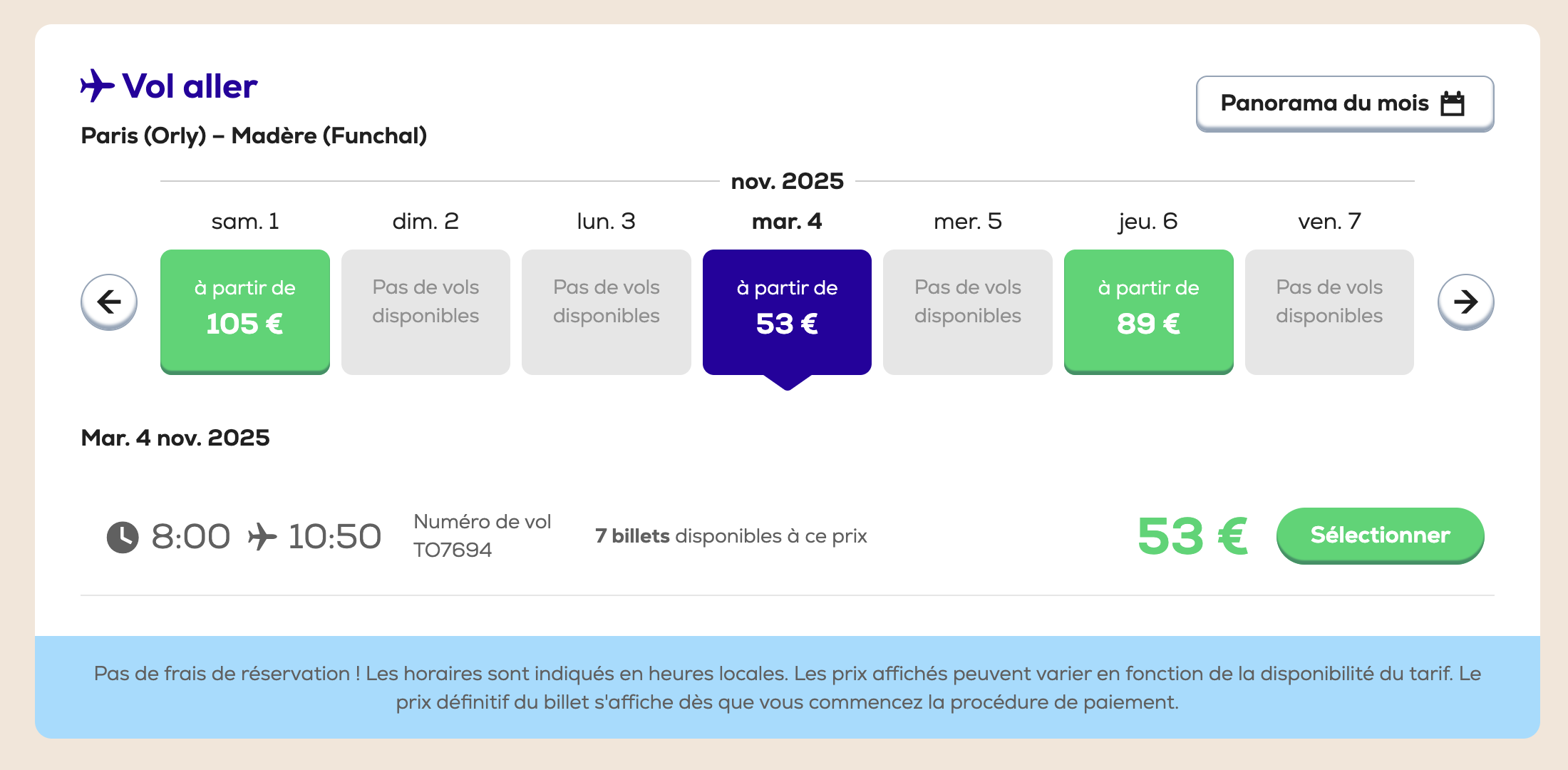Click the previous week left arrow
This screenshot has width=1568, height=770.
pyautogui.click(x=109, y=302)
